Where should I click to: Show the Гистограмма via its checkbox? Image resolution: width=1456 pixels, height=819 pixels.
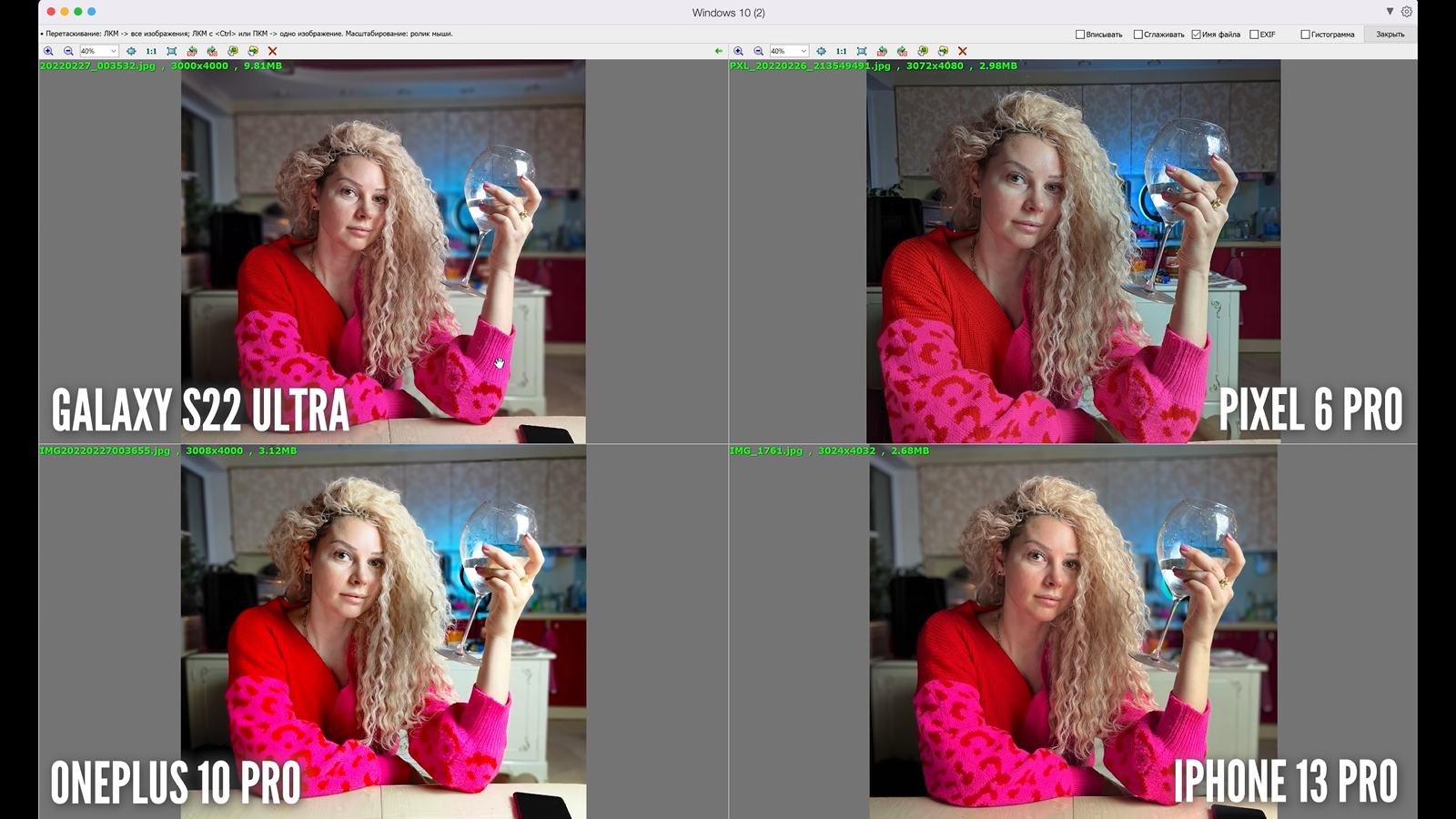click(1305, 35)
